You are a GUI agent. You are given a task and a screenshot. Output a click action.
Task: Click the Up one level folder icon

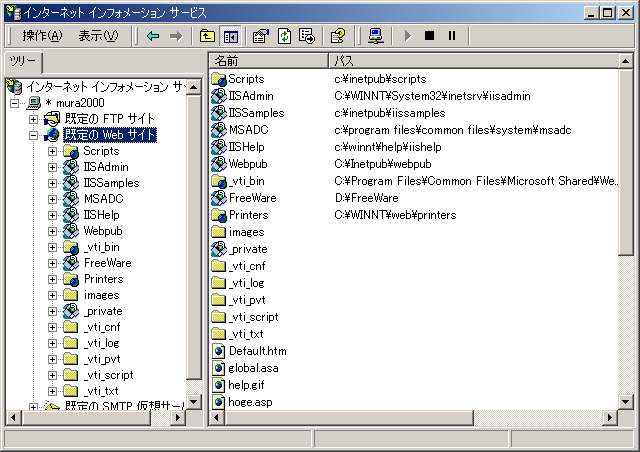[x=207, y=36]
